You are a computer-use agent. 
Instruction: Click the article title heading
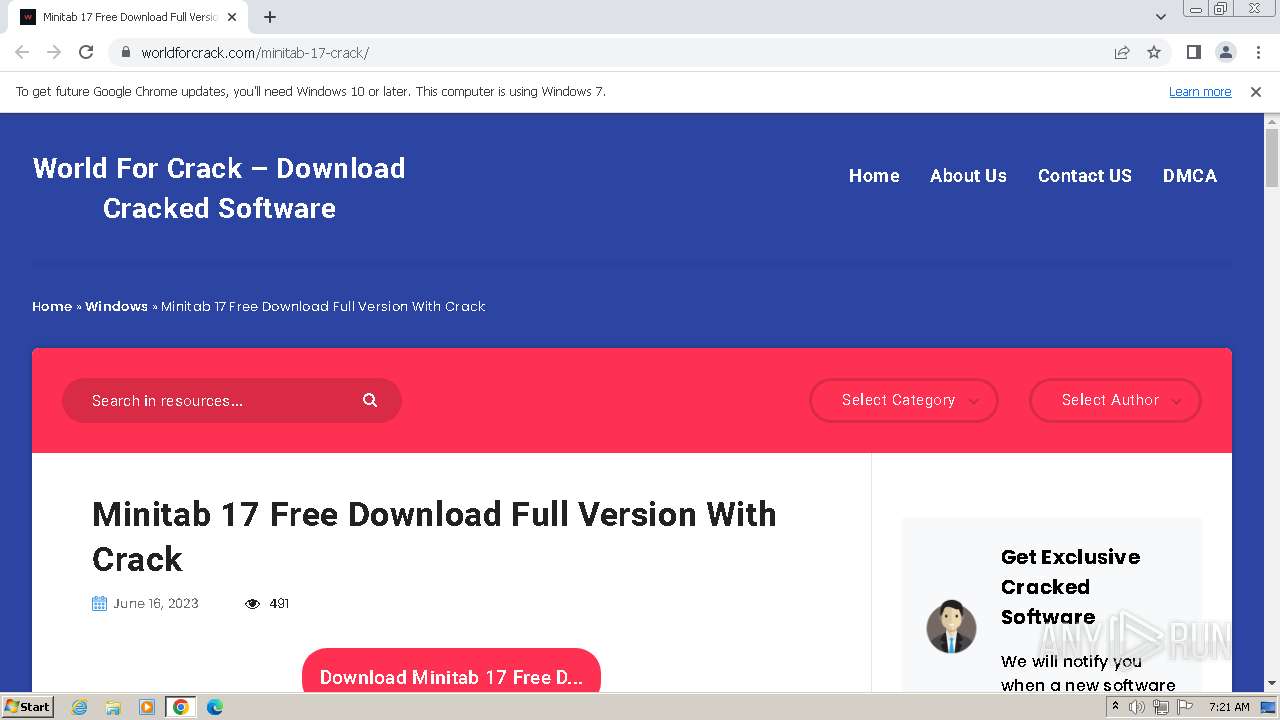click(434, 536)
